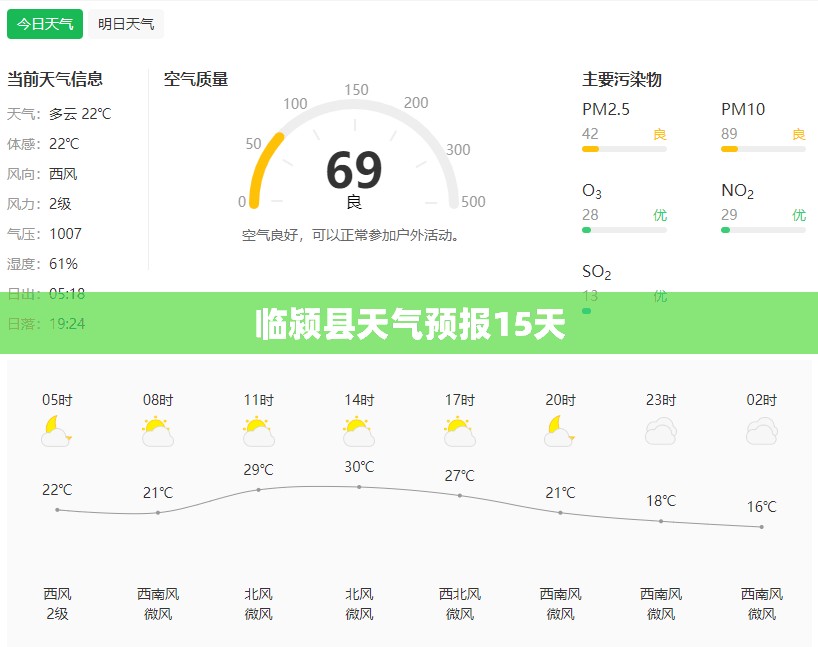Screen dimensions: 818x647
Task: Click the air quality gauge arc
Action: [354, 154]
